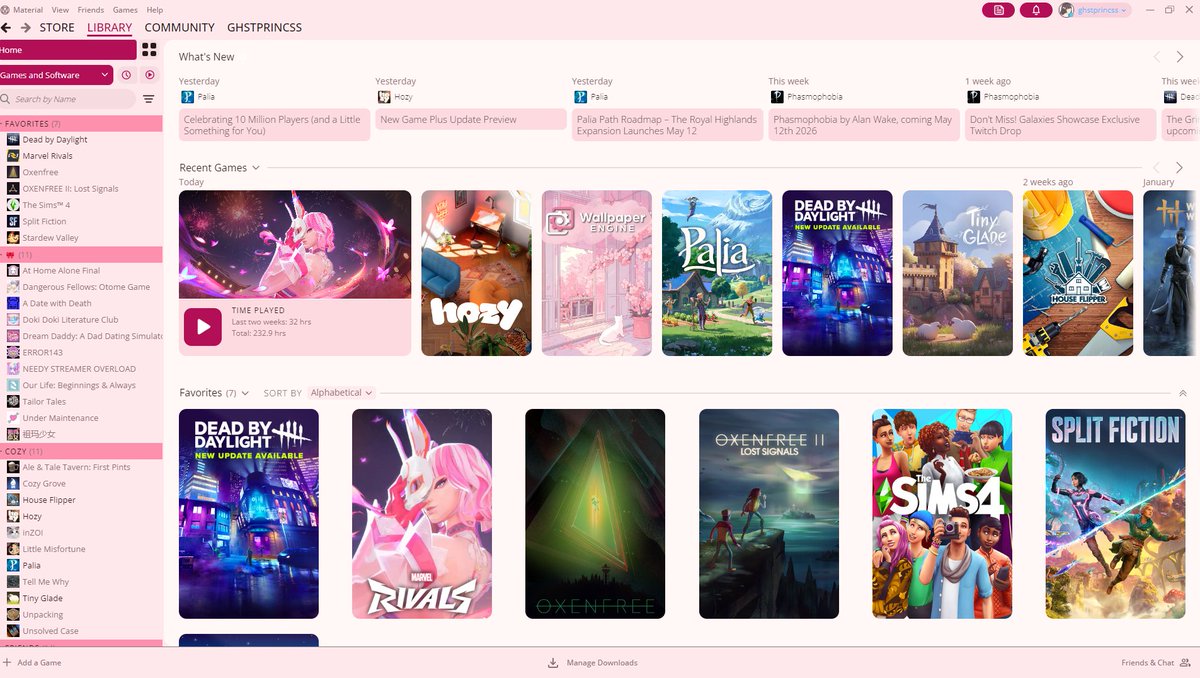1200x678 pixels.
Task: Expand the Recent Games shelf dropdown chevron
Action: (x=256, y=168)
